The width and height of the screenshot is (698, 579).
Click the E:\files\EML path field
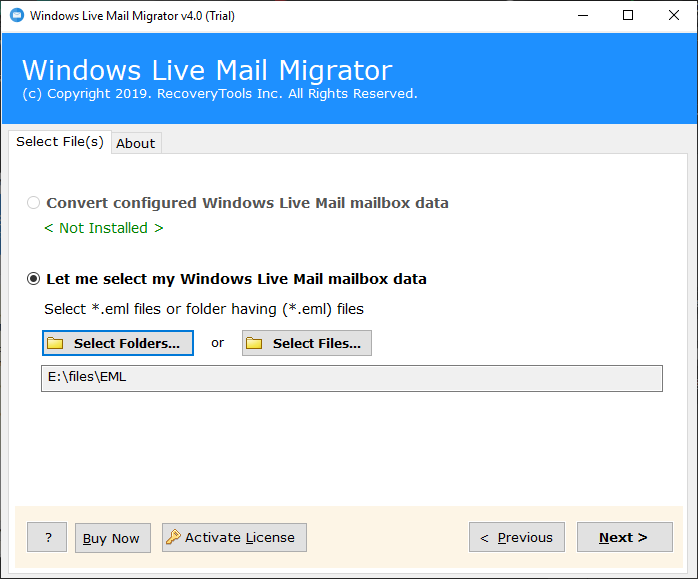pyautogui.click(x=352, y=378)
